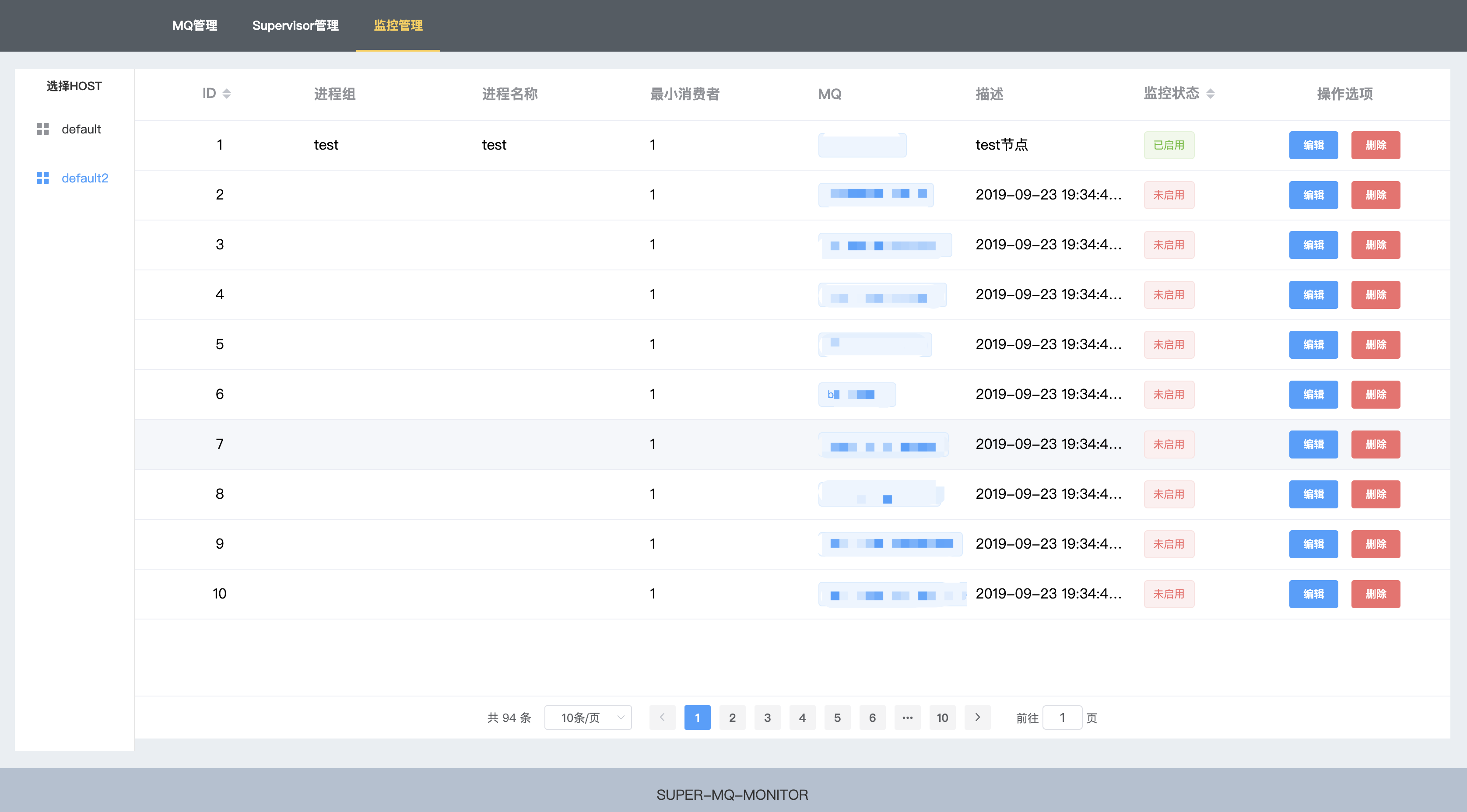Sort by 监控状态 column arrows
The image size is (1467, 812).
coord(1210,94)
